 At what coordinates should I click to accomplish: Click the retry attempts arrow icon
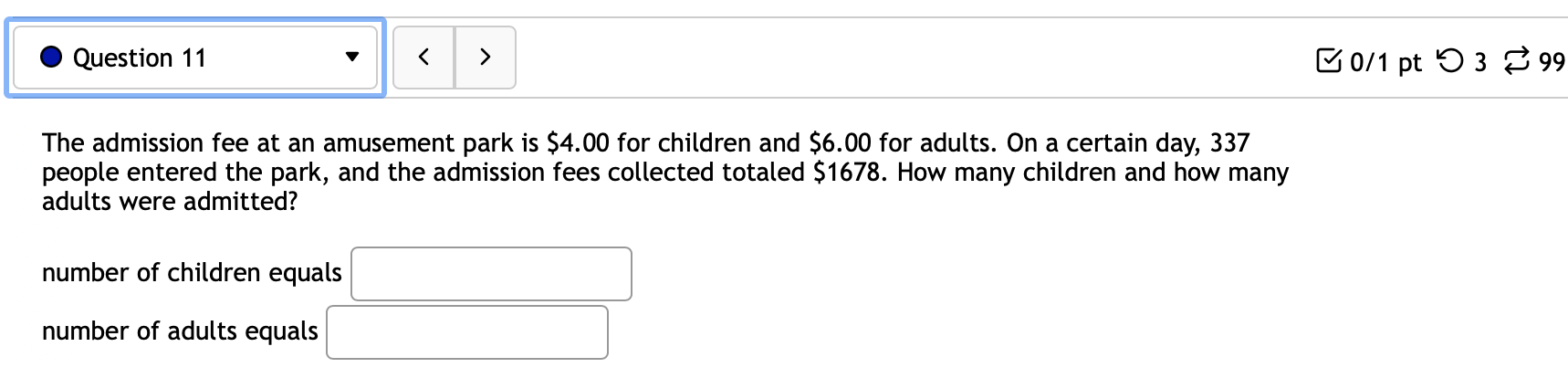tap(1448, 61)
